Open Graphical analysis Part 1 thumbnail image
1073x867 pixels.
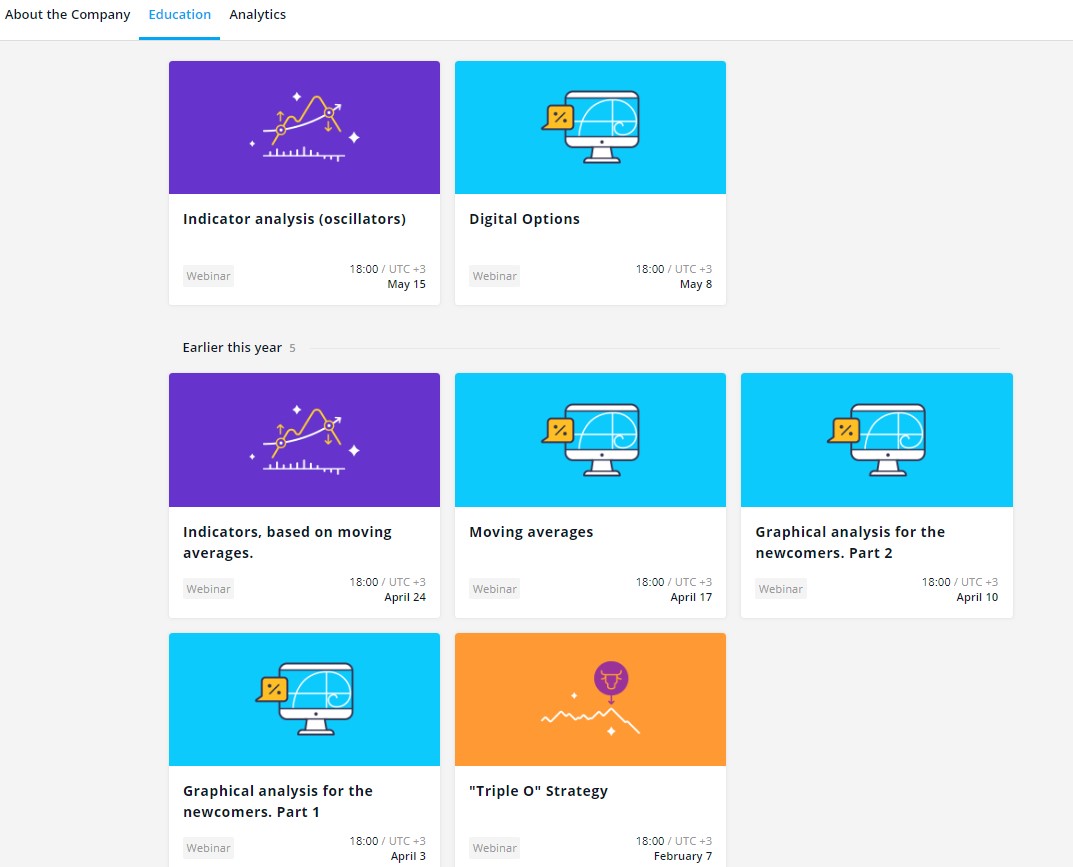click(x=305, y=699)
